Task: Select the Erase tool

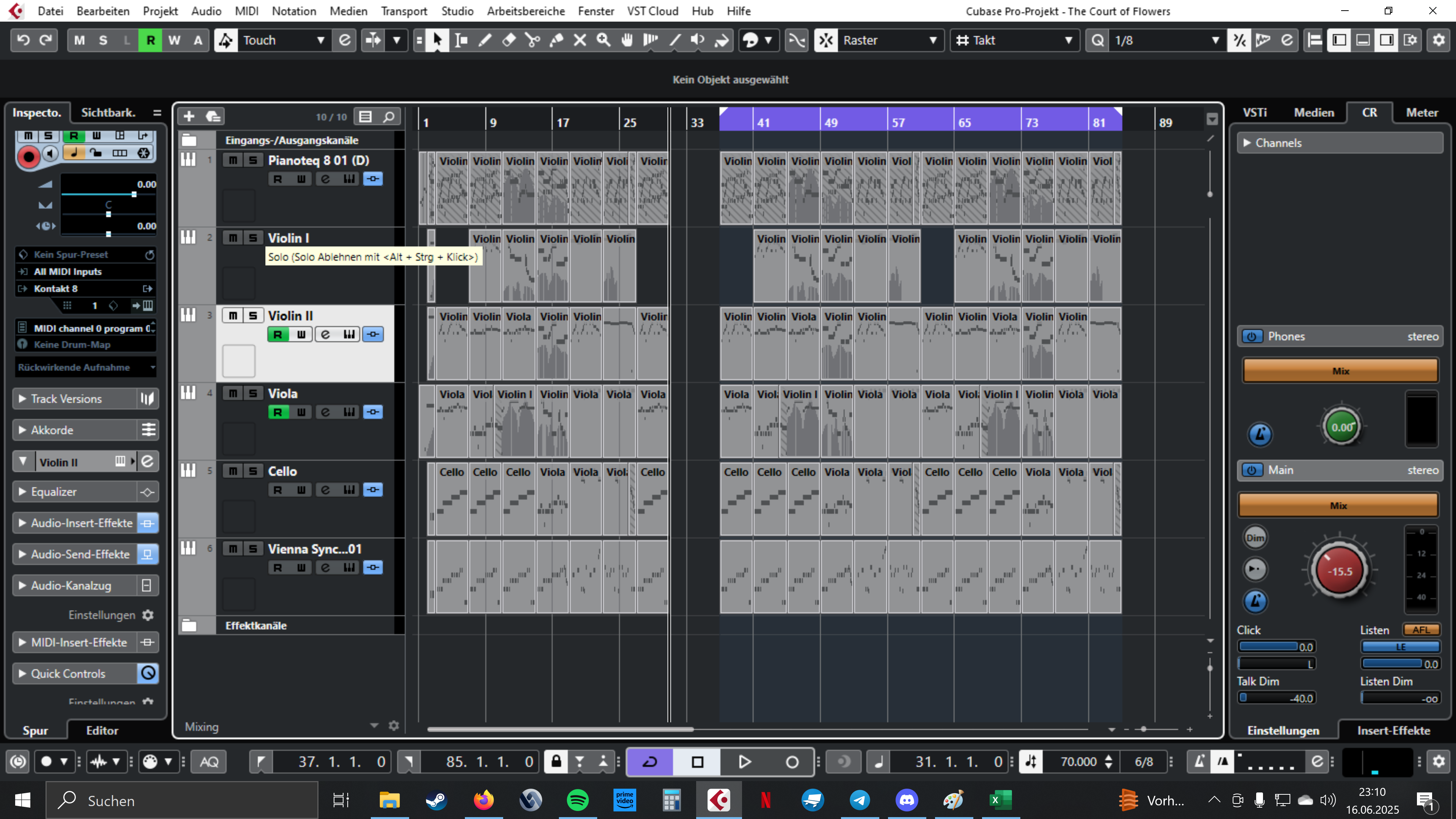Action: point(509,40)
